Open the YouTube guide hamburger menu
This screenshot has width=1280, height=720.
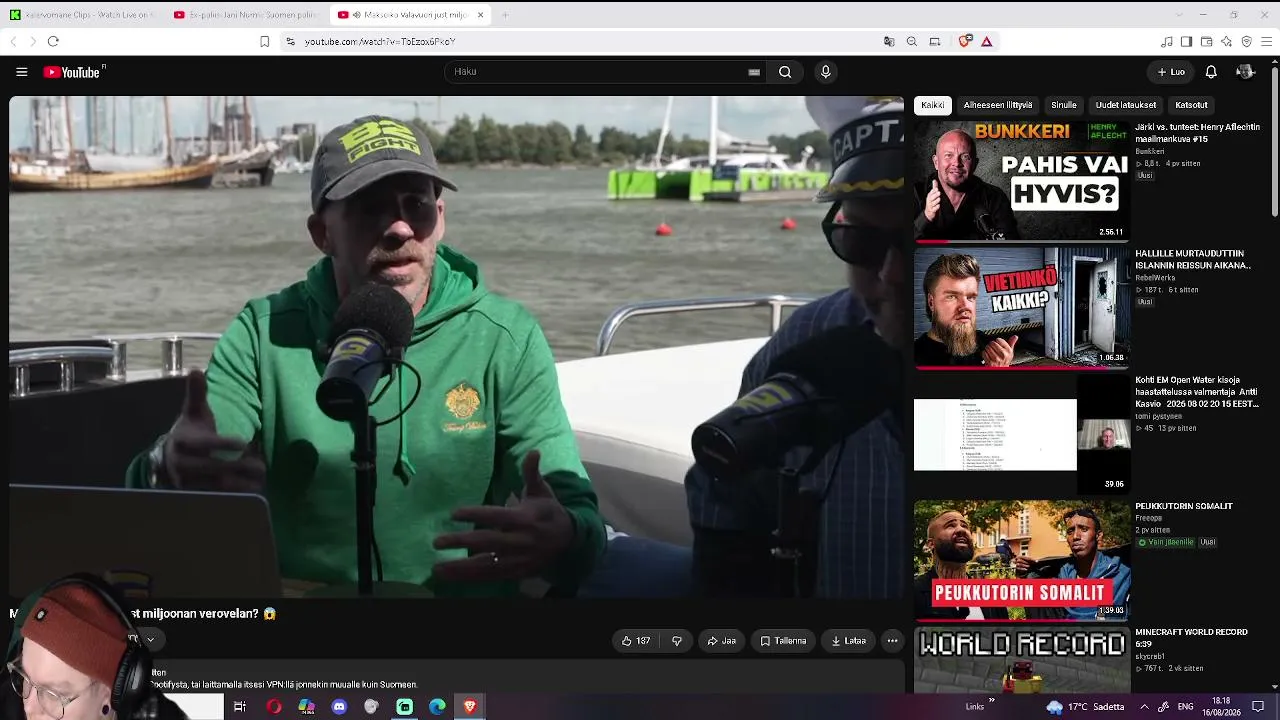point(21,72)
